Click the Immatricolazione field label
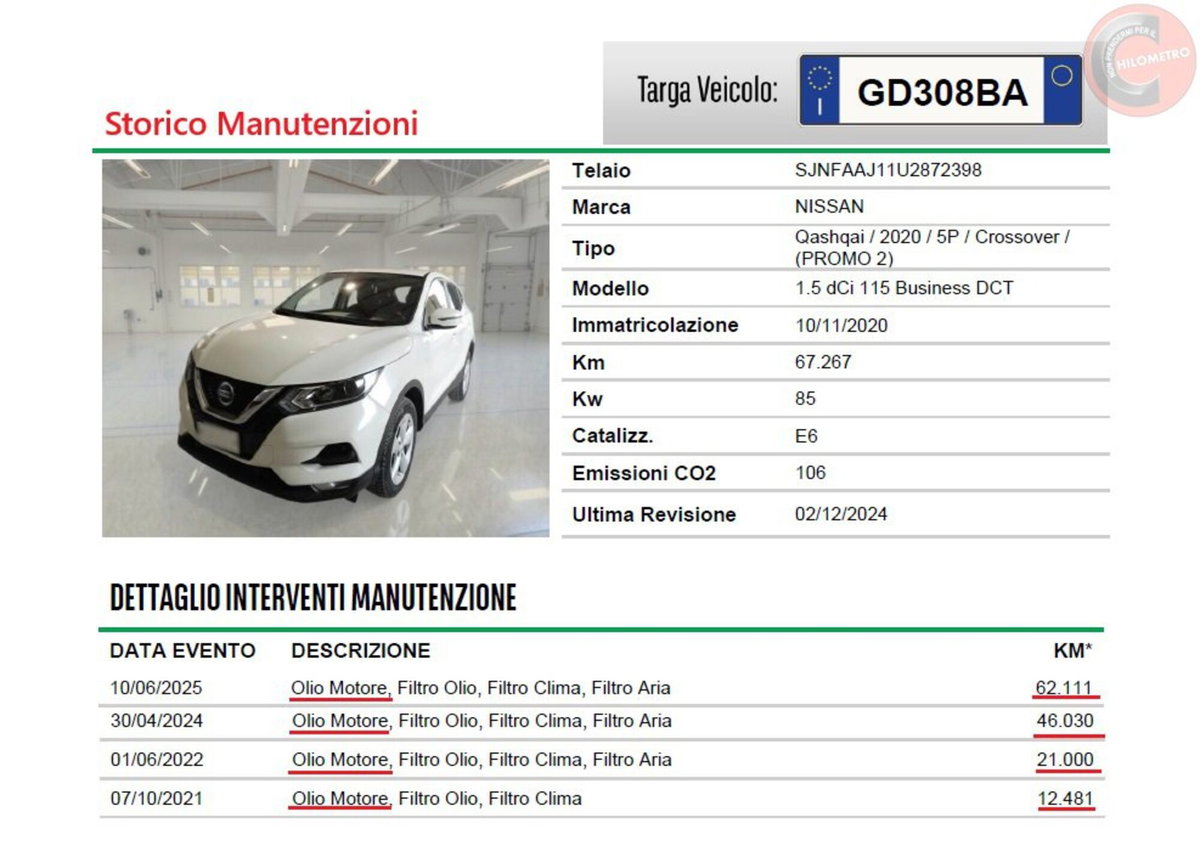The image size is (1200, 868). 655,325
